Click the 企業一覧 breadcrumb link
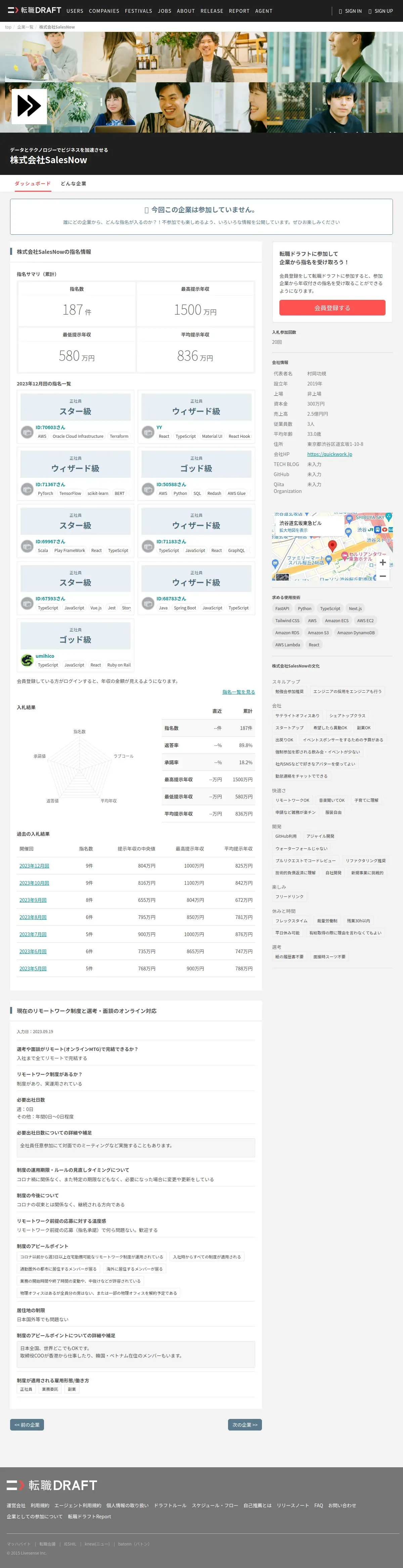This screenshot has width=403, height=1568. tap(25, 27)
